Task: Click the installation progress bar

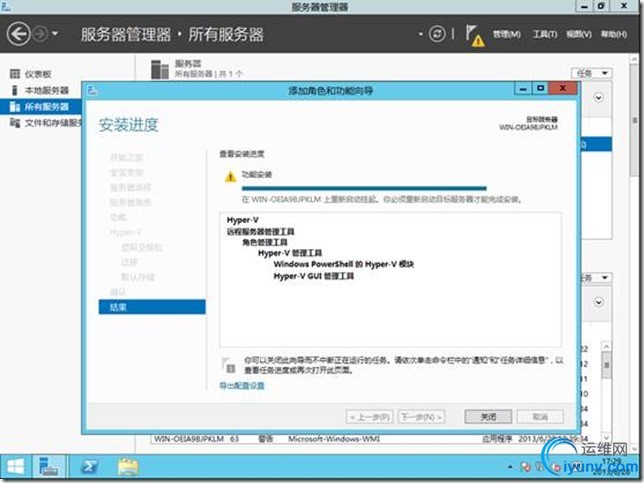Action: coord(364,189)
